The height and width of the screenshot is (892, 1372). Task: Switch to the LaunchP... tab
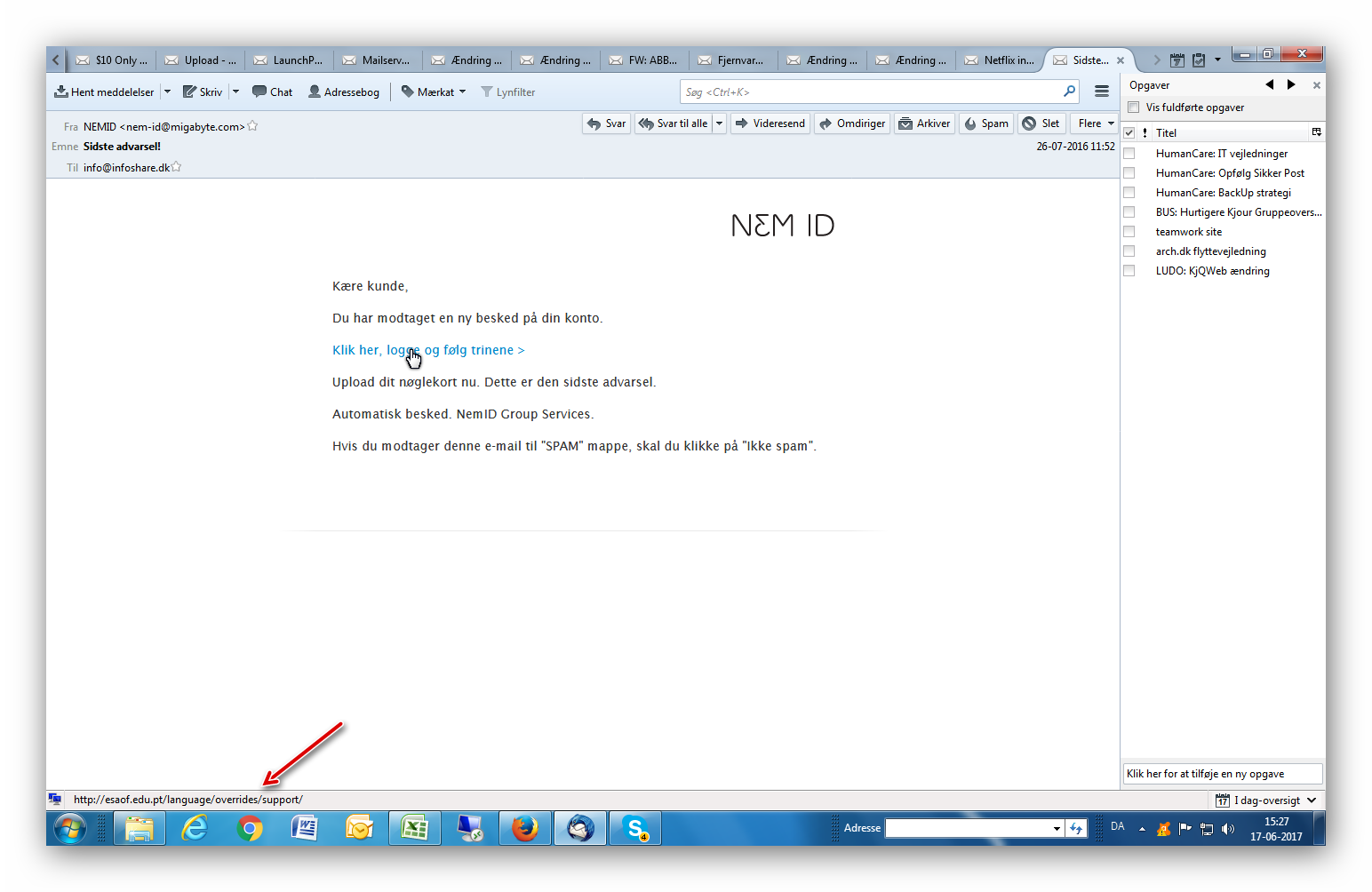290,60
